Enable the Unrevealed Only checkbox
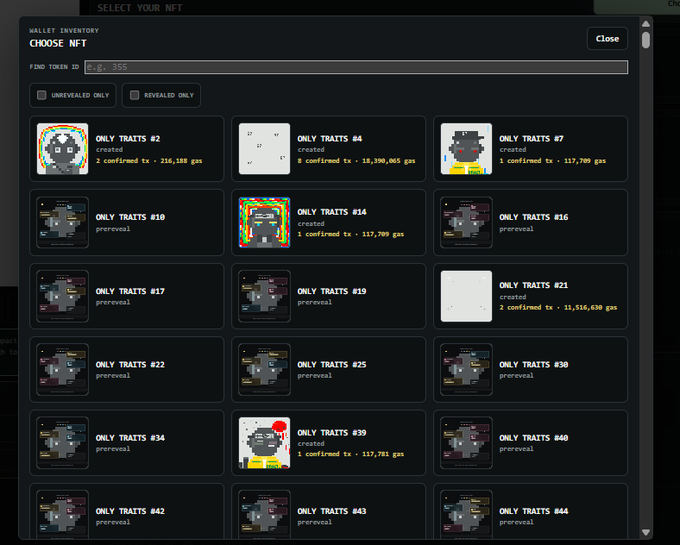The height and width of the screenshot is (545, 680). (x=42, y=95)
